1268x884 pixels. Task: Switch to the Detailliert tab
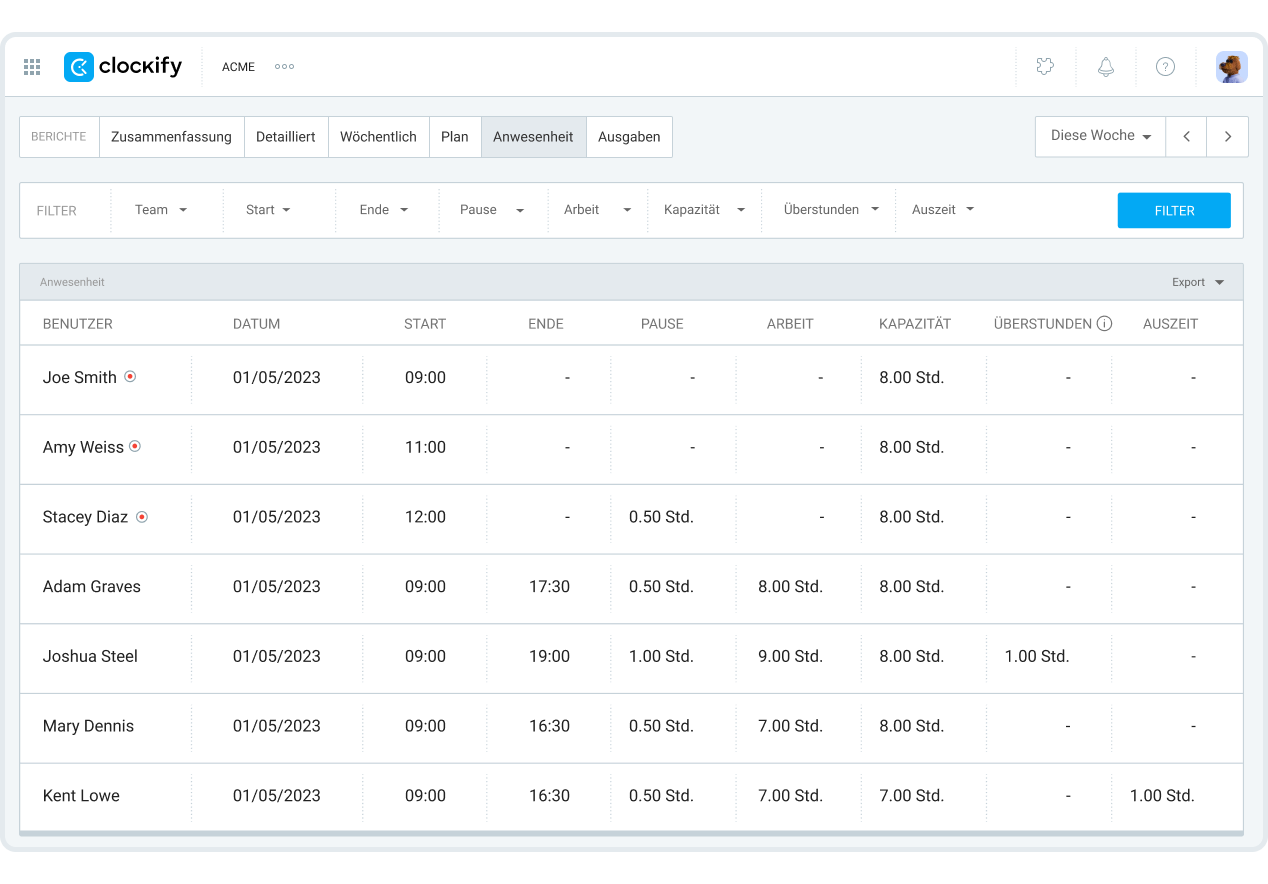click(286, 137)
